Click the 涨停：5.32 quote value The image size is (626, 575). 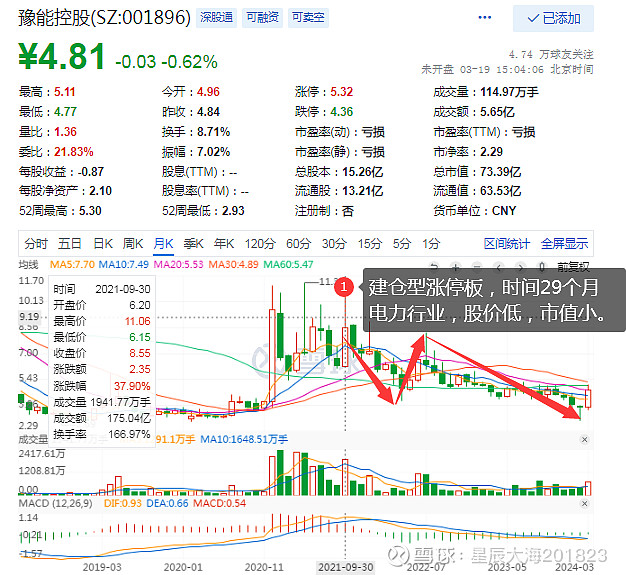(x=324, y=92)
